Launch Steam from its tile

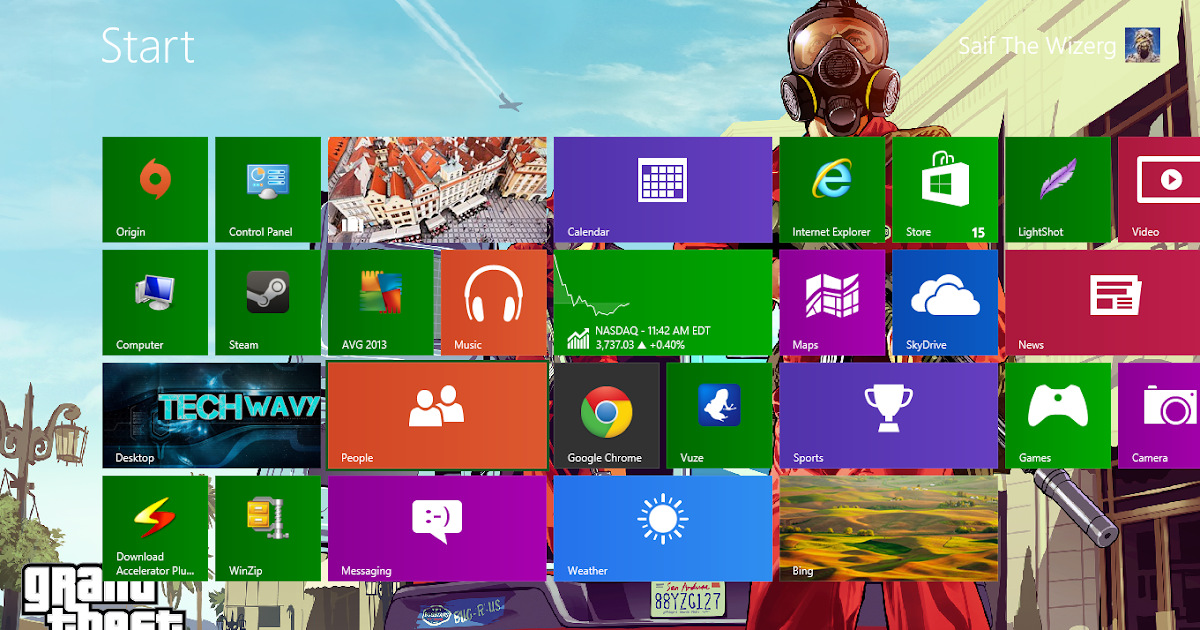268,303
